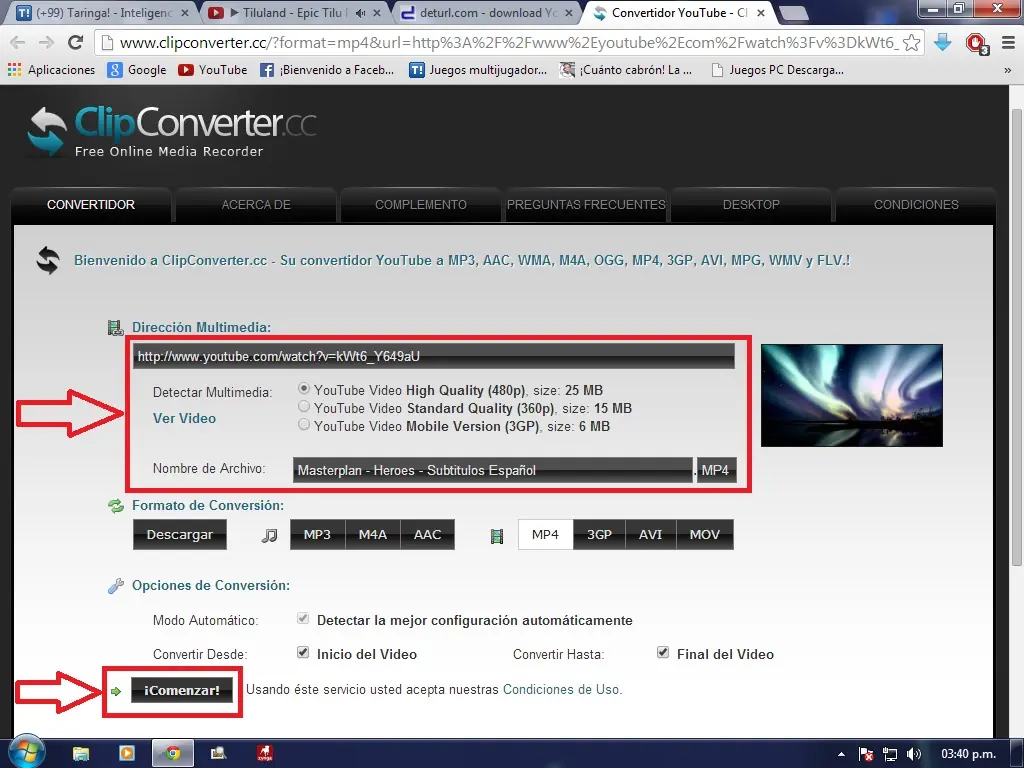The width and height of the screenshot is (1024, 768).
Task: Open the Ver Video link
Action: (184, 418)
